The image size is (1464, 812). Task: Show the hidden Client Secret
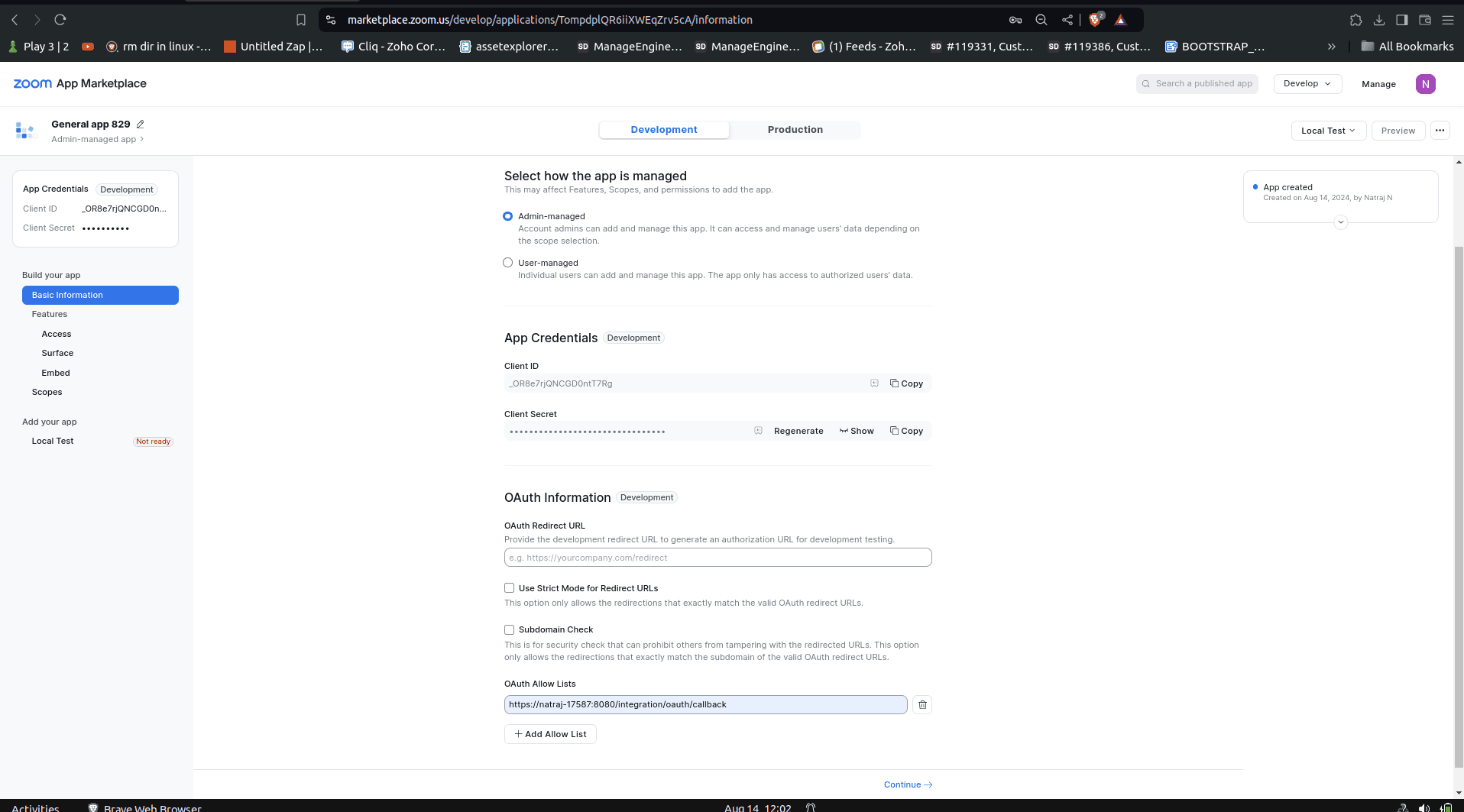click(857, 431)
